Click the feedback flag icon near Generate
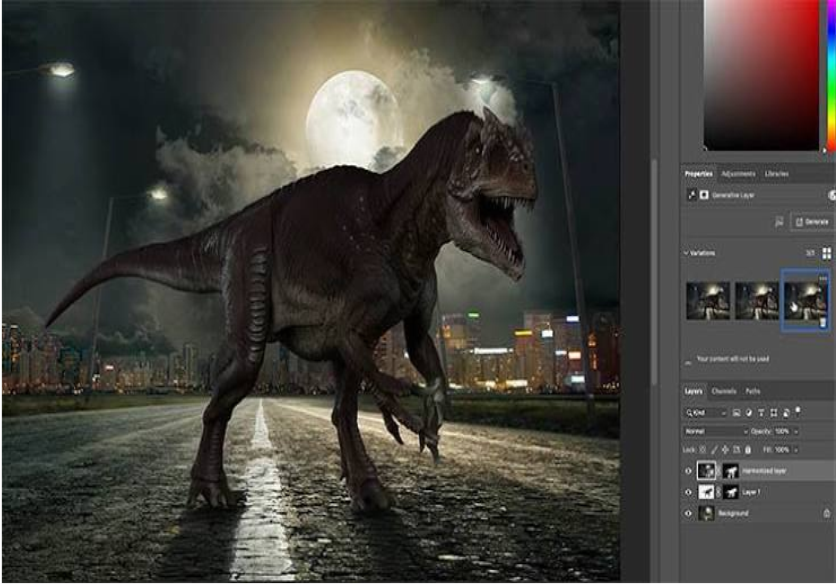 [779, 222]
